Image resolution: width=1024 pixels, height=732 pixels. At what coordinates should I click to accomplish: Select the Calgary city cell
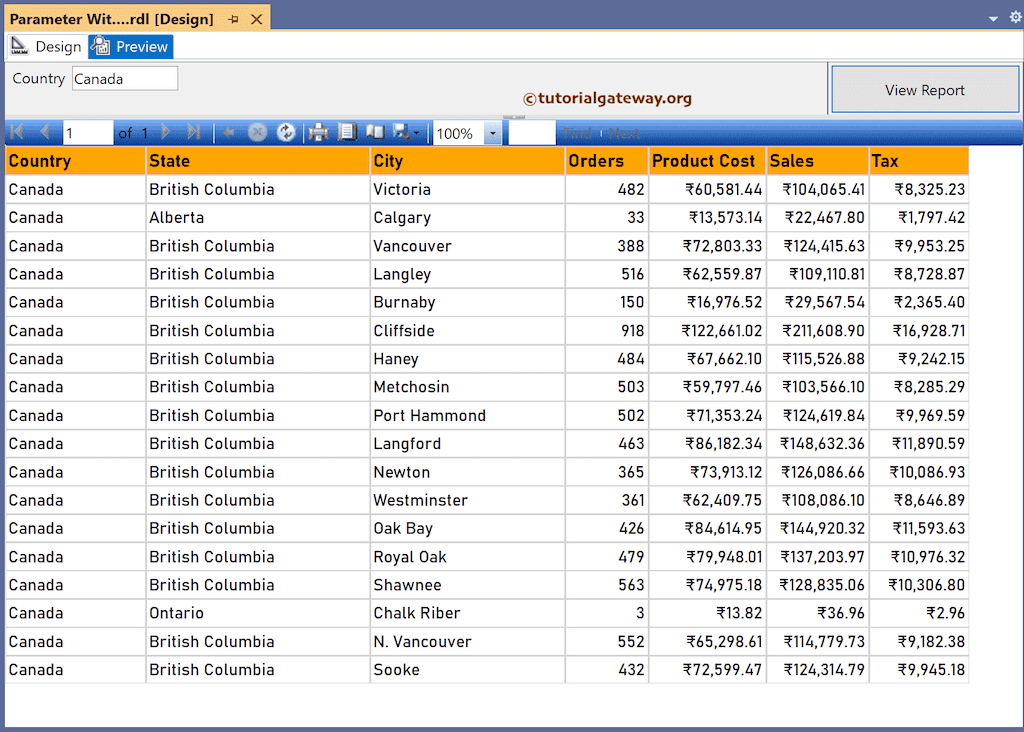point(468,217)
